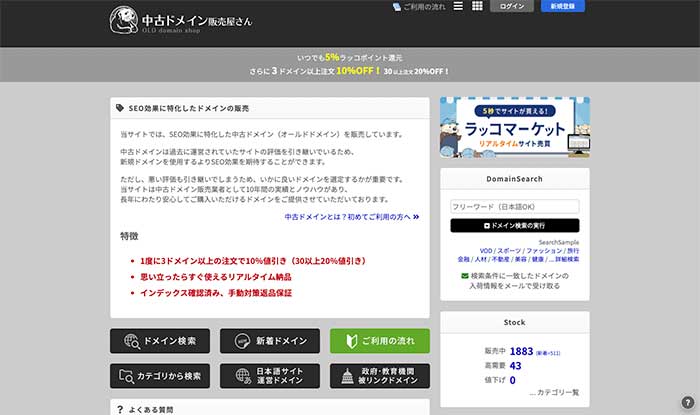
Task: Click the round help question icon
Action: pyautogui.click(x=688, y=402)
